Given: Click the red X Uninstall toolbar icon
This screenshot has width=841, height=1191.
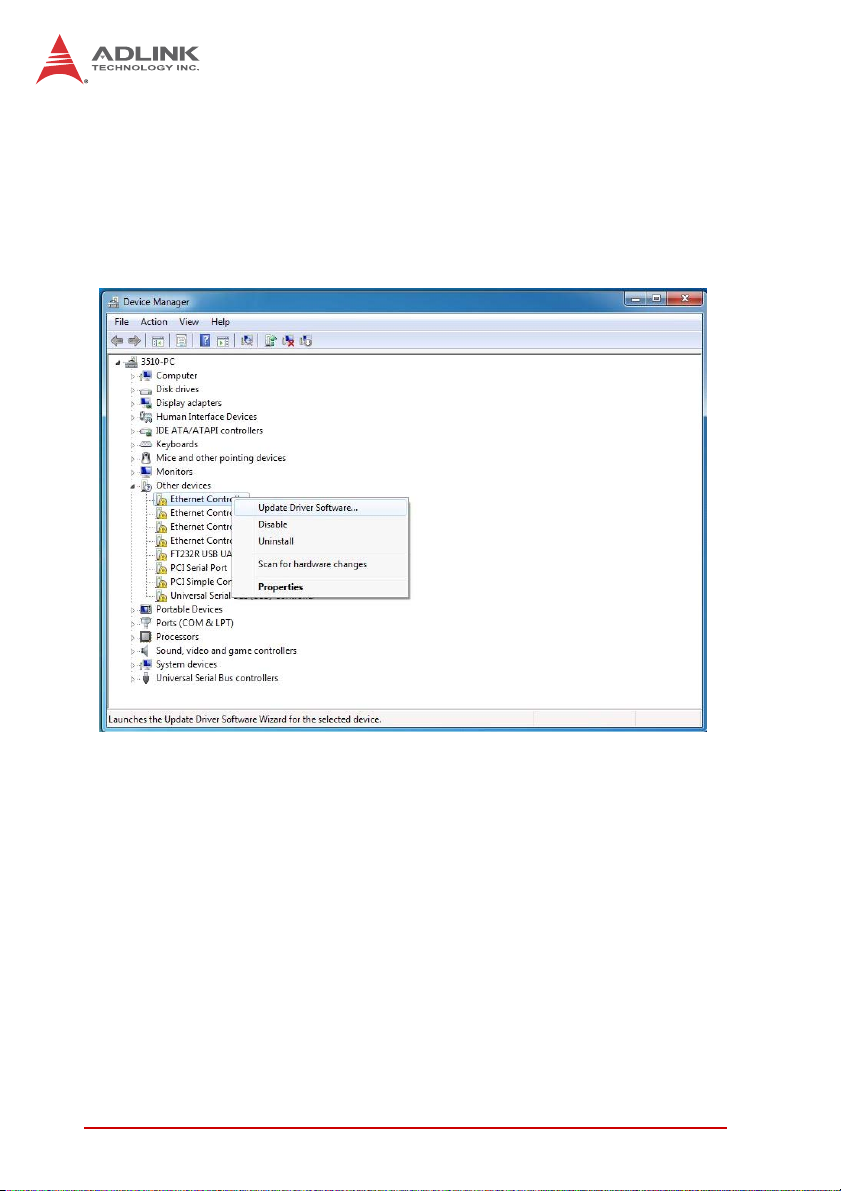Looking at the screenshot, I should pyautogui.click(x=288, y=341).
